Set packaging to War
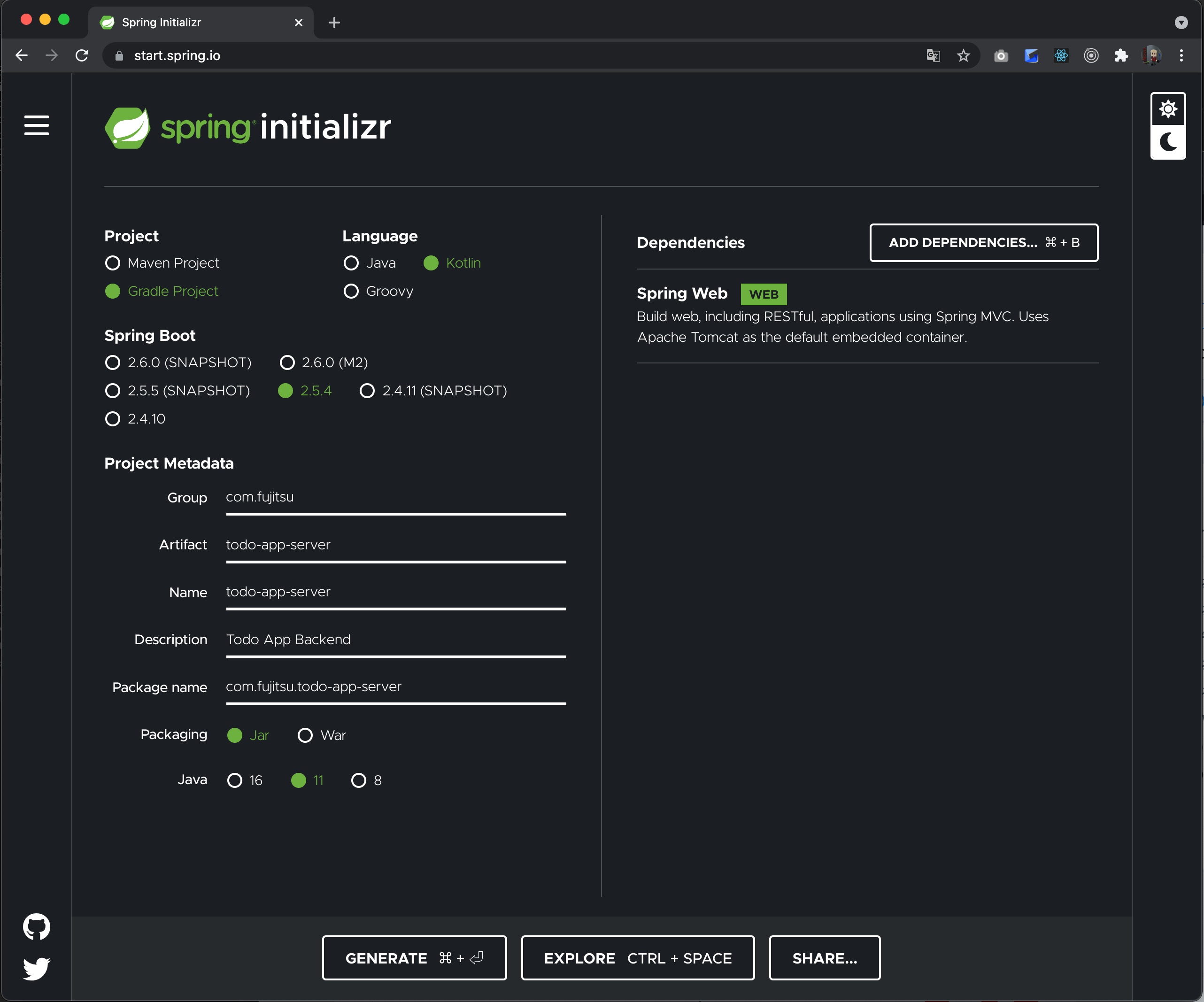Image resolution: width=1204 pixels, height=1002 pixels. tap(322, 735)
